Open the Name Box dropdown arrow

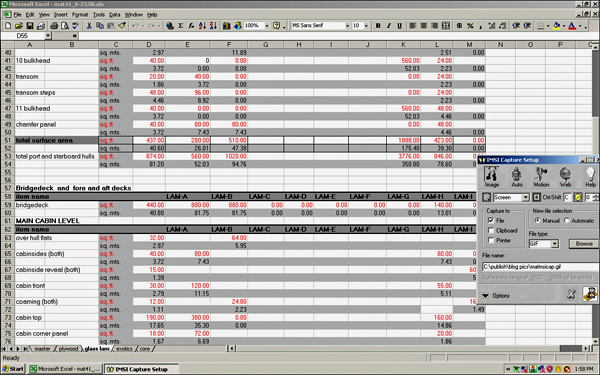click(48, 36)
